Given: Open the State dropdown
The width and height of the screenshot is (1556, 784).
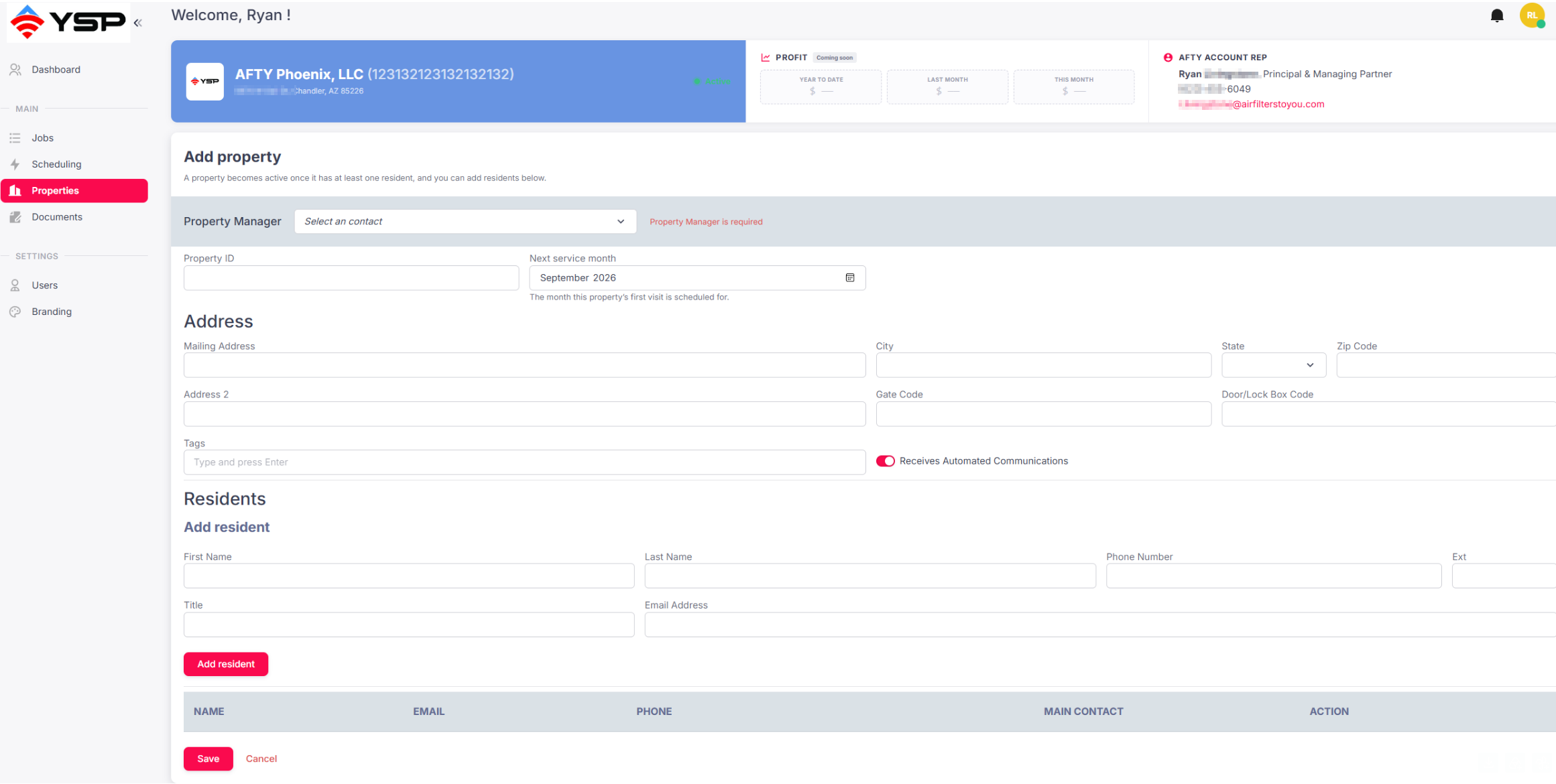Looking at the screenshot, I should pyautogui.click(x=1273, y=365).
